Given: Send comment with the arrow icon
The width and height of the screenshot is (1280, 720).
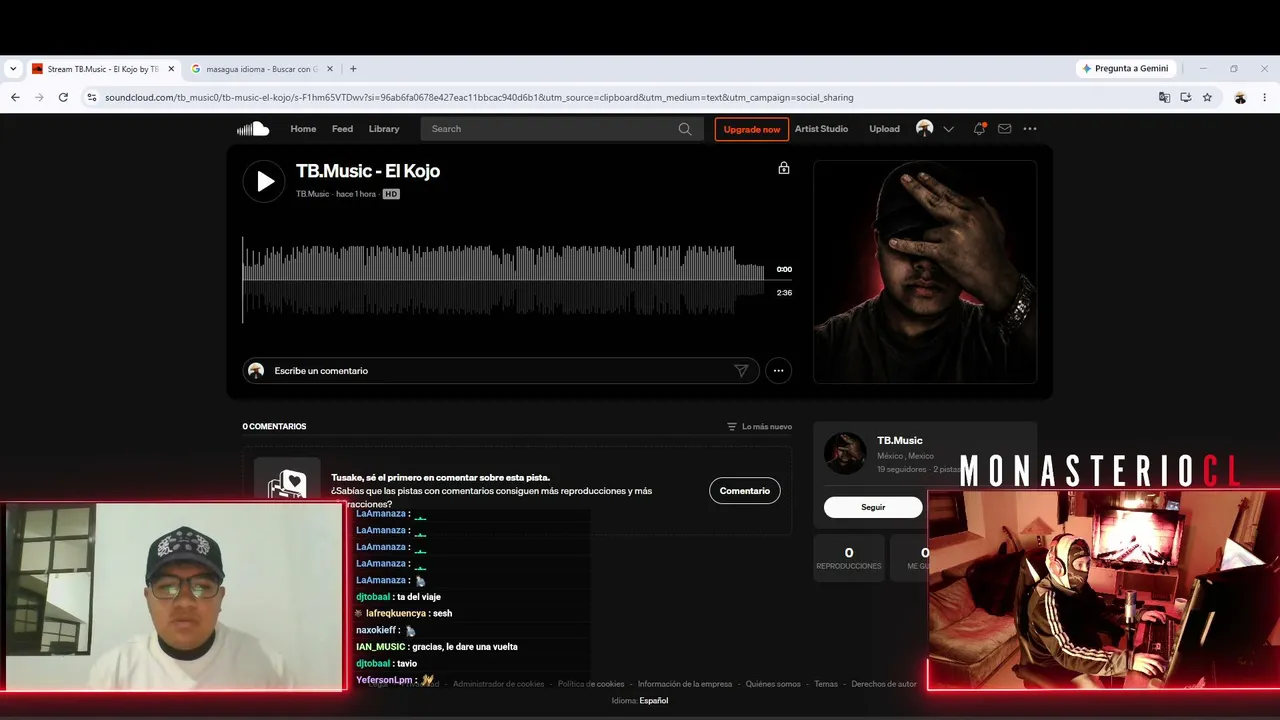Looking at the screenshot, I should coord(741,371).
